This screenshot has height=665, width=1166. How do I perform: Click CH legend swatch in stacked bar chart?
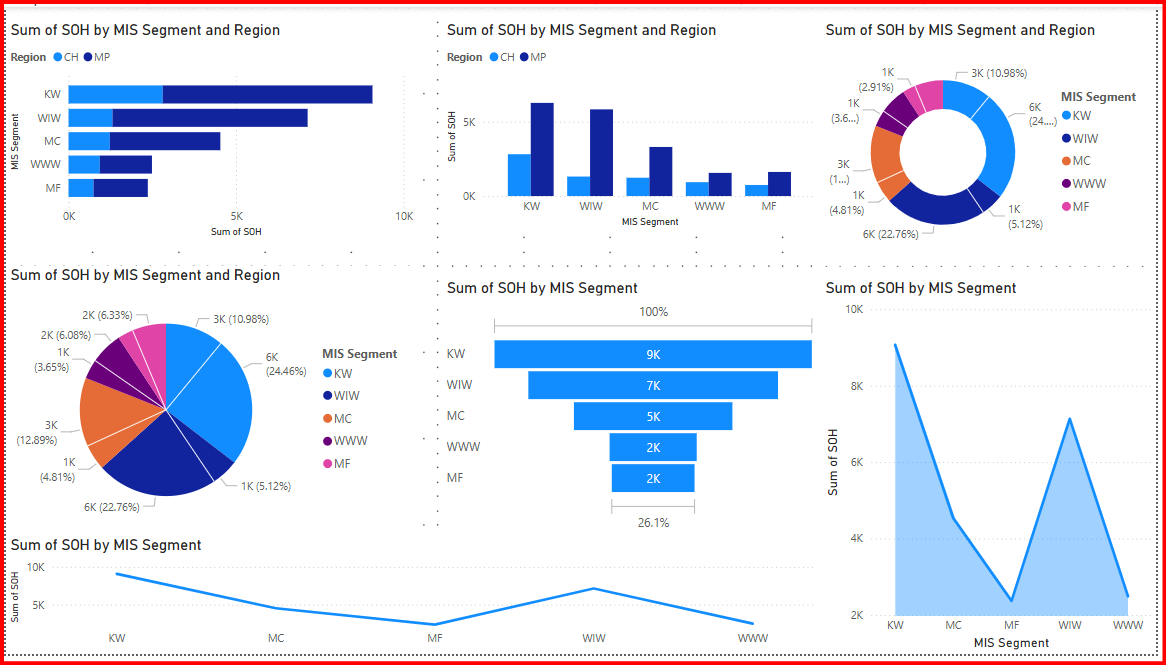coord(58,58)
